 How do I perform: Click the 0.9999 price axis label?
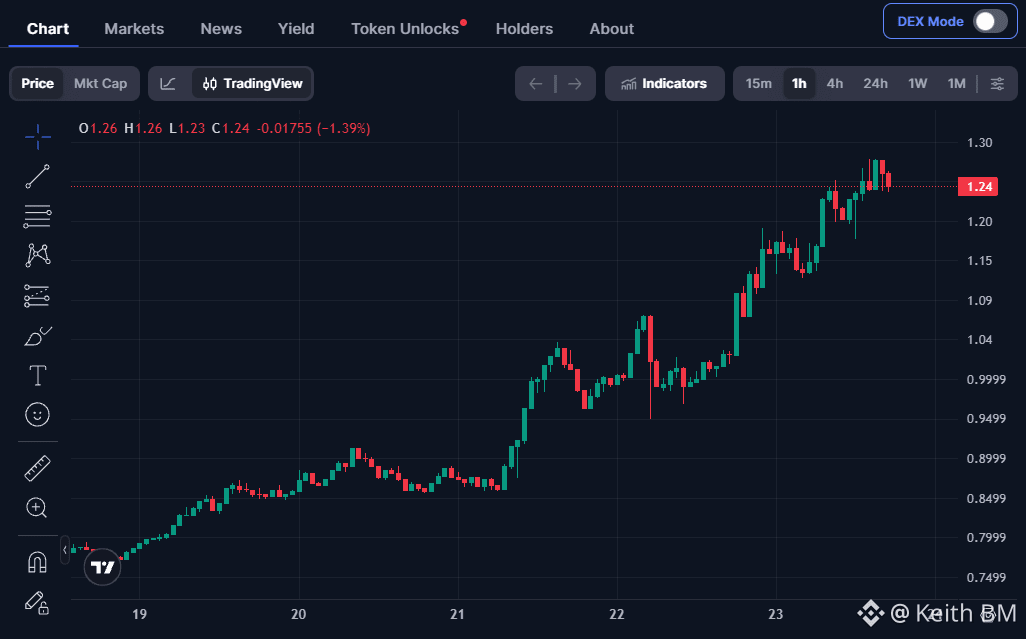[x=986, y=379]
